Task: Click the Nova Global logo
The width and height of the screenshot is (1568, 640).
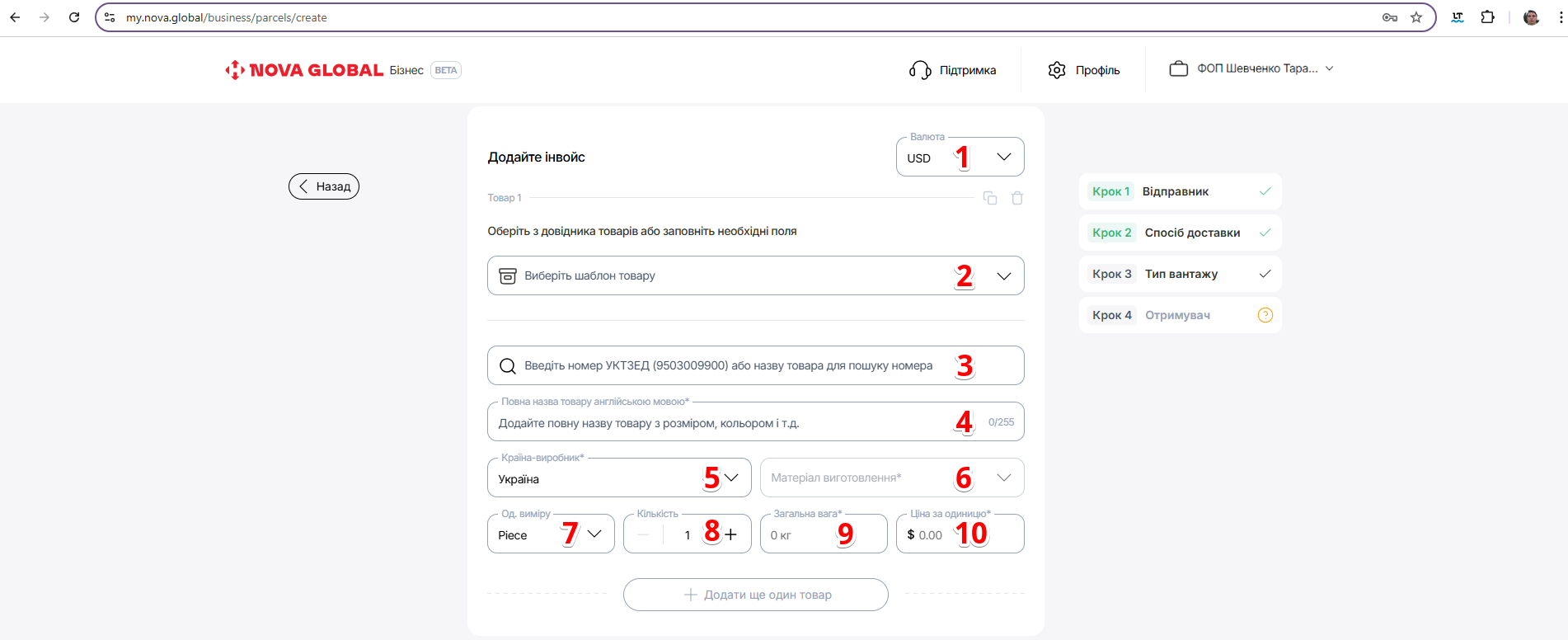Action: coord(304,70)
